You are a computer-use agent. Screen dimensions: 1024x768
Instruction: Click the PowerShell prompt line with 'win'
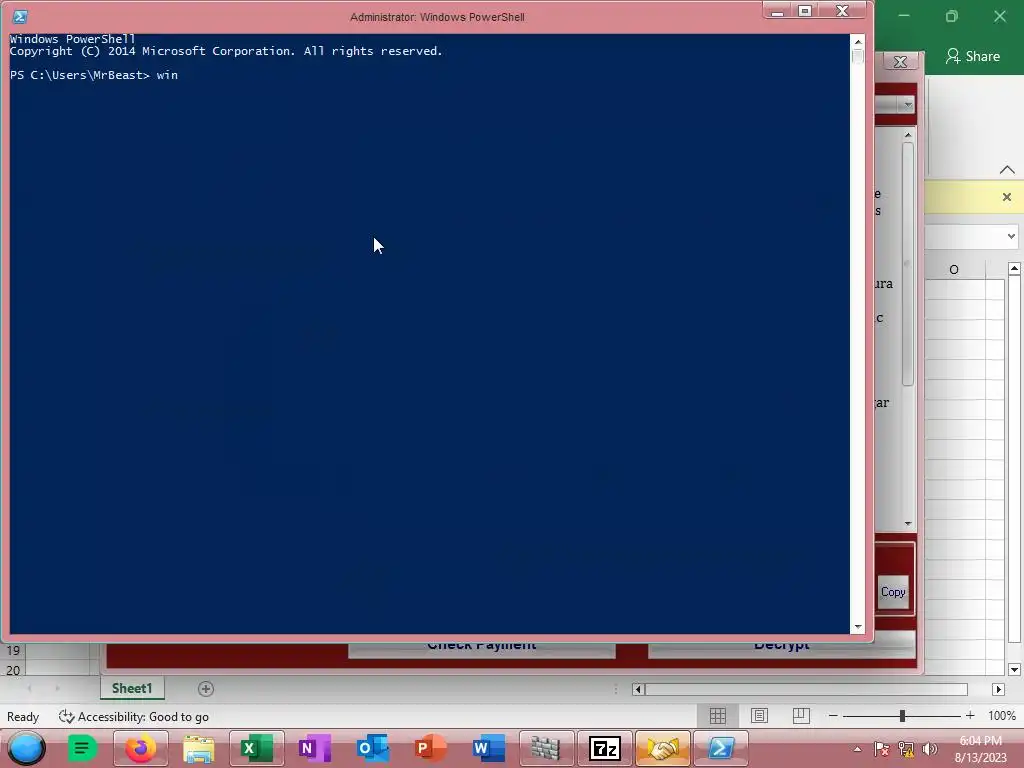tap(94, 75)
